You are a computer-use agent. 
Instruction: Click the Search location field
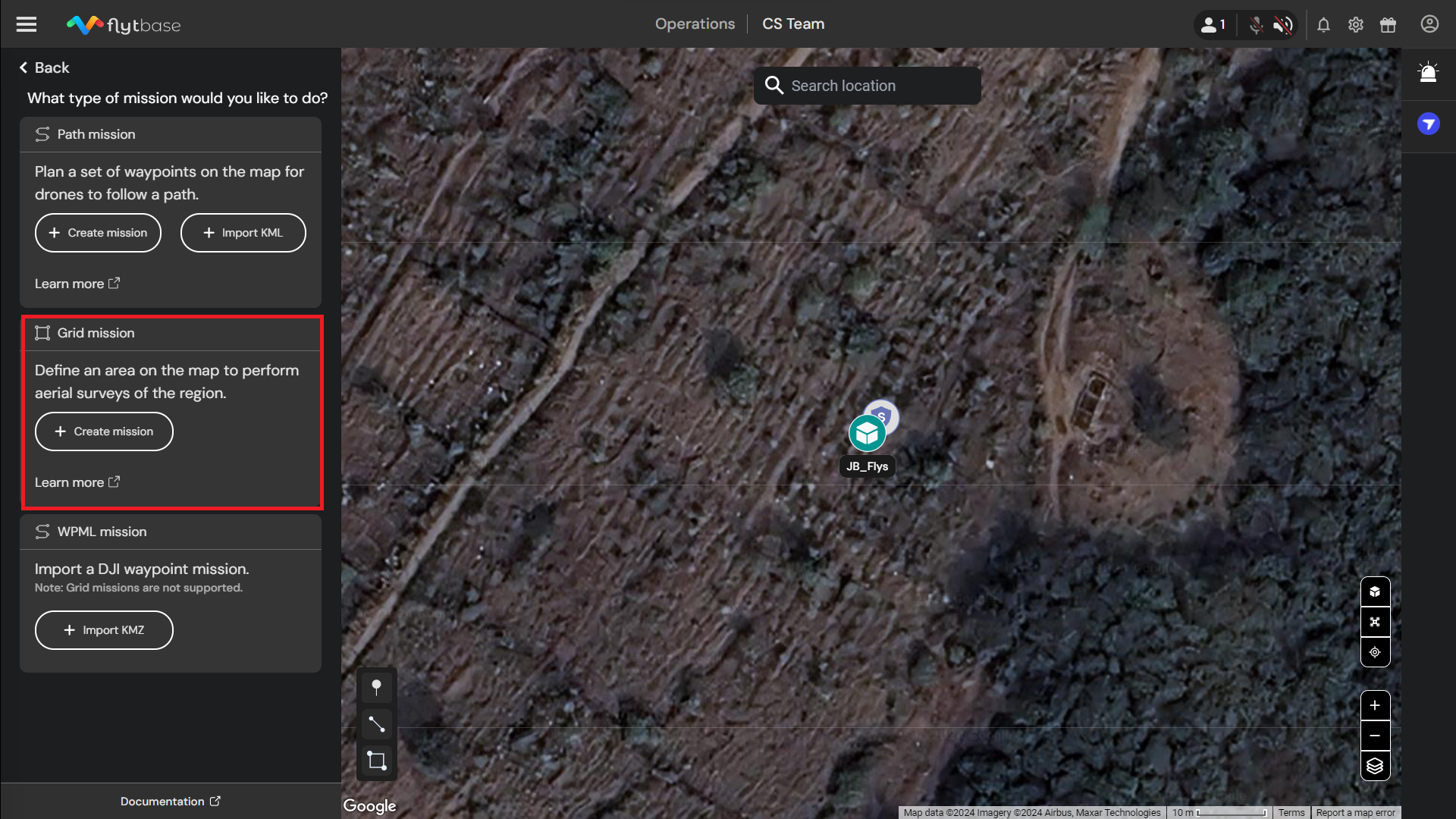867,86
